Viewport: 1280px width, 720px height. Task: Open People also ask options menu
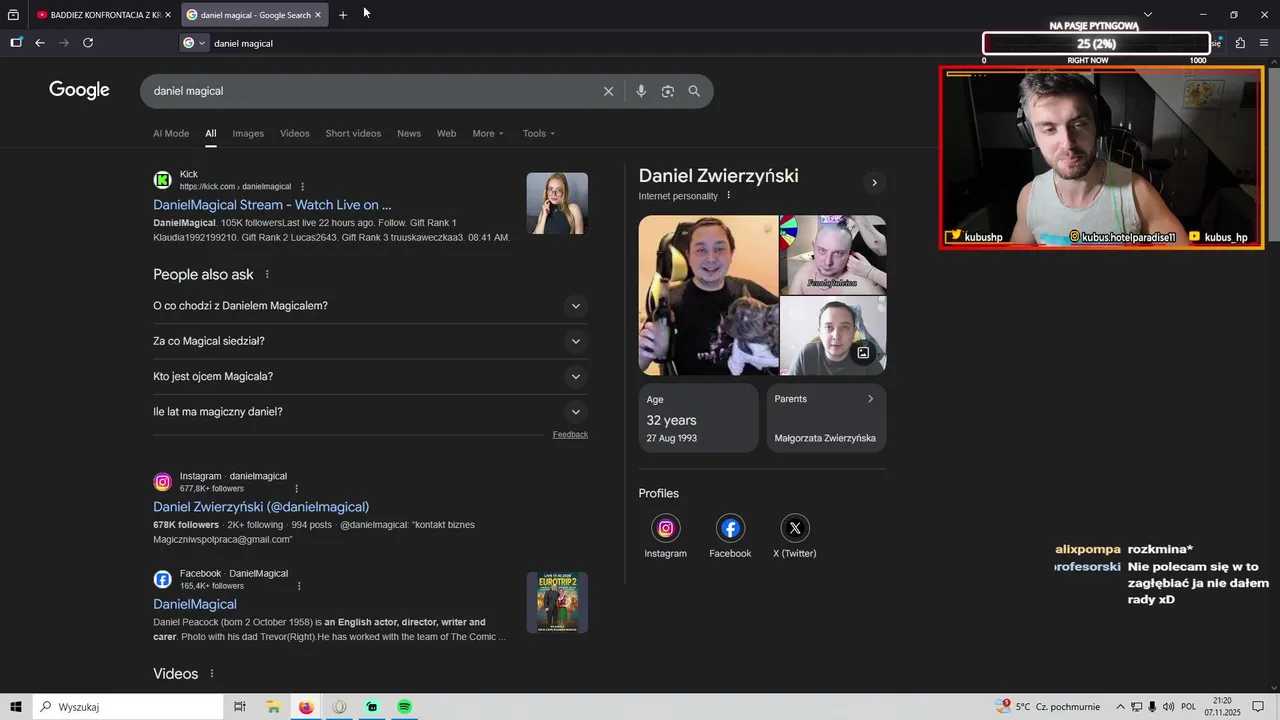pyautogui.click(x=267, y=274)
